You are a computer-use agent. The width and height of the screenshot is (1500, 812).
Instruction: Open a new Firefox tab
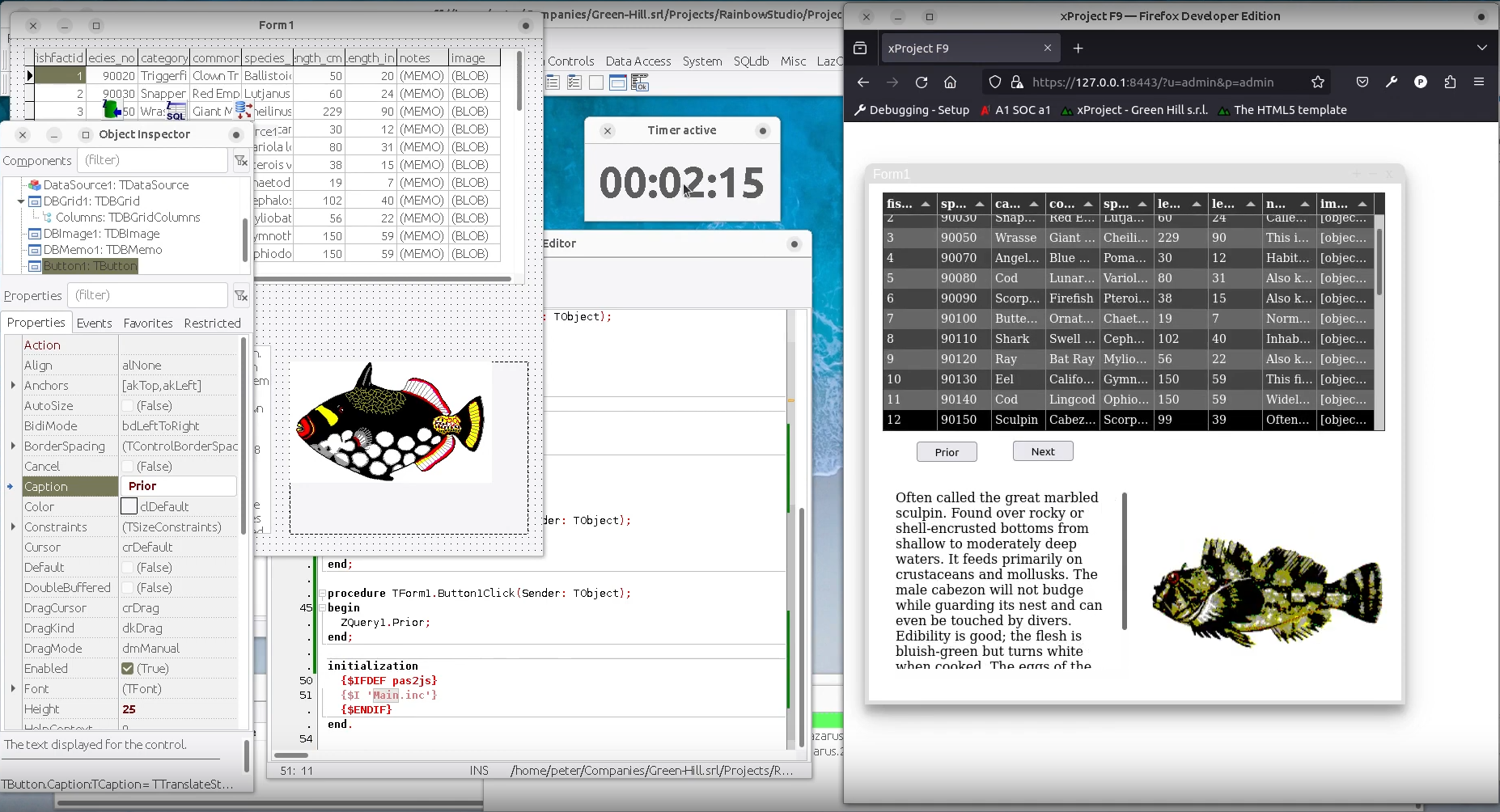(x=1078, y=49)
